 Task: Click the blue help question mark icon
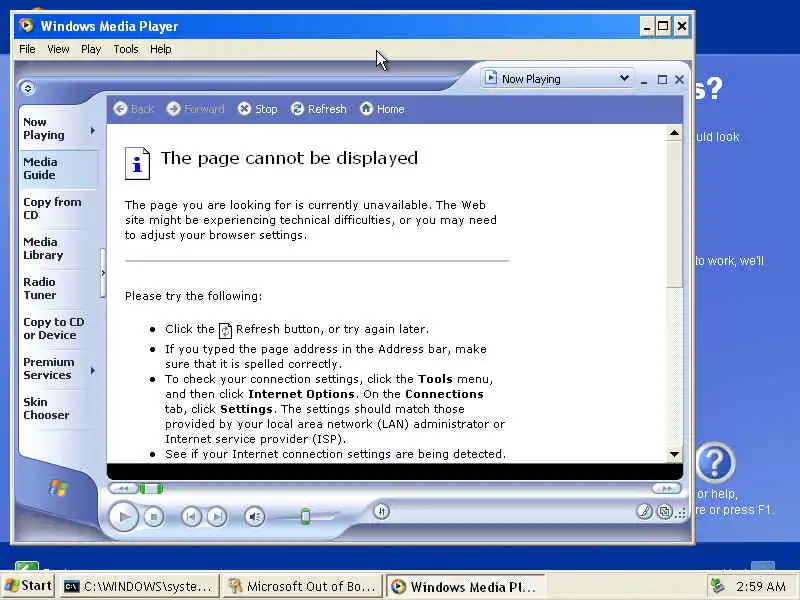tap(715, 463)
